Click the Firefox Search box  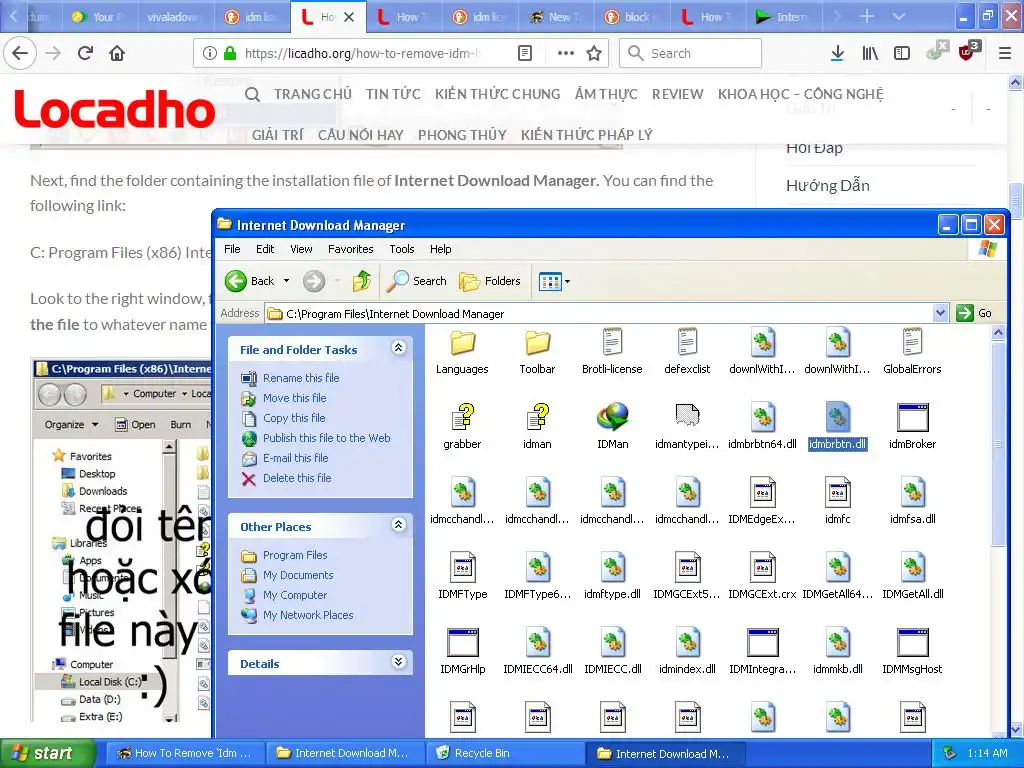pyautogui.click(x=690, y=53)
